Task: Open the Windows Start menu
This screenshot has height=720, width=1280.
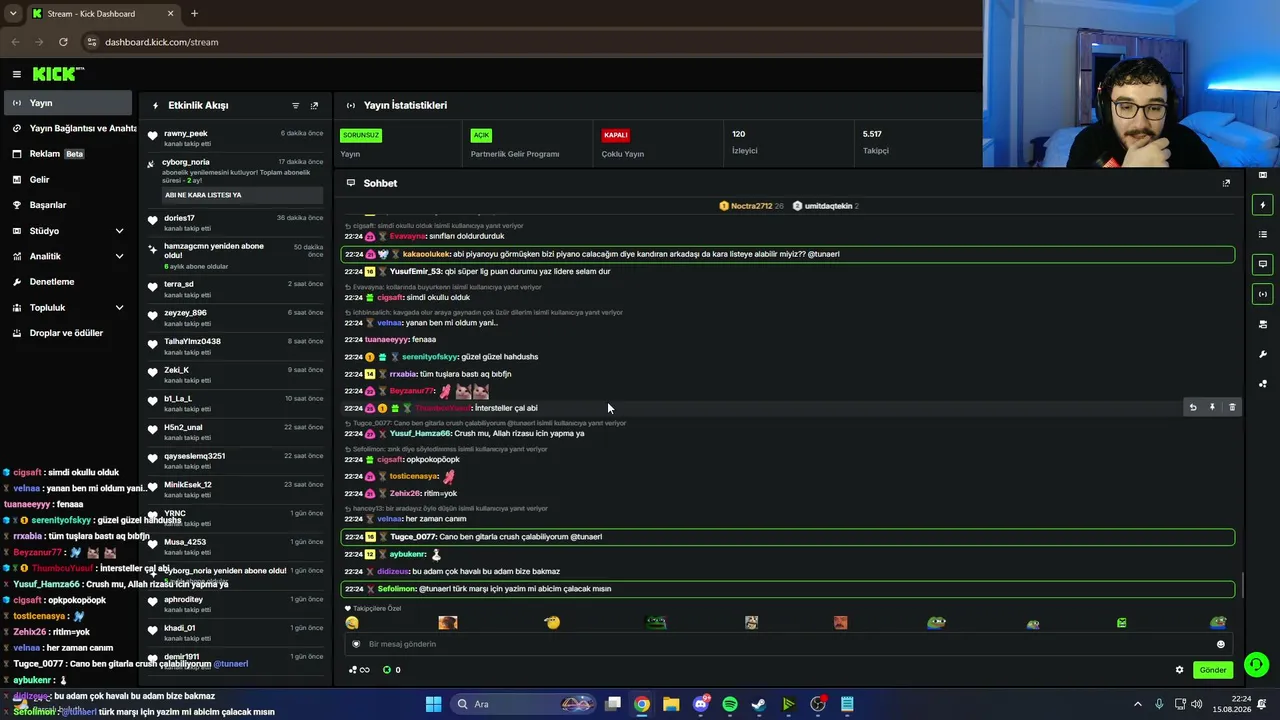Action: (433, 704)
